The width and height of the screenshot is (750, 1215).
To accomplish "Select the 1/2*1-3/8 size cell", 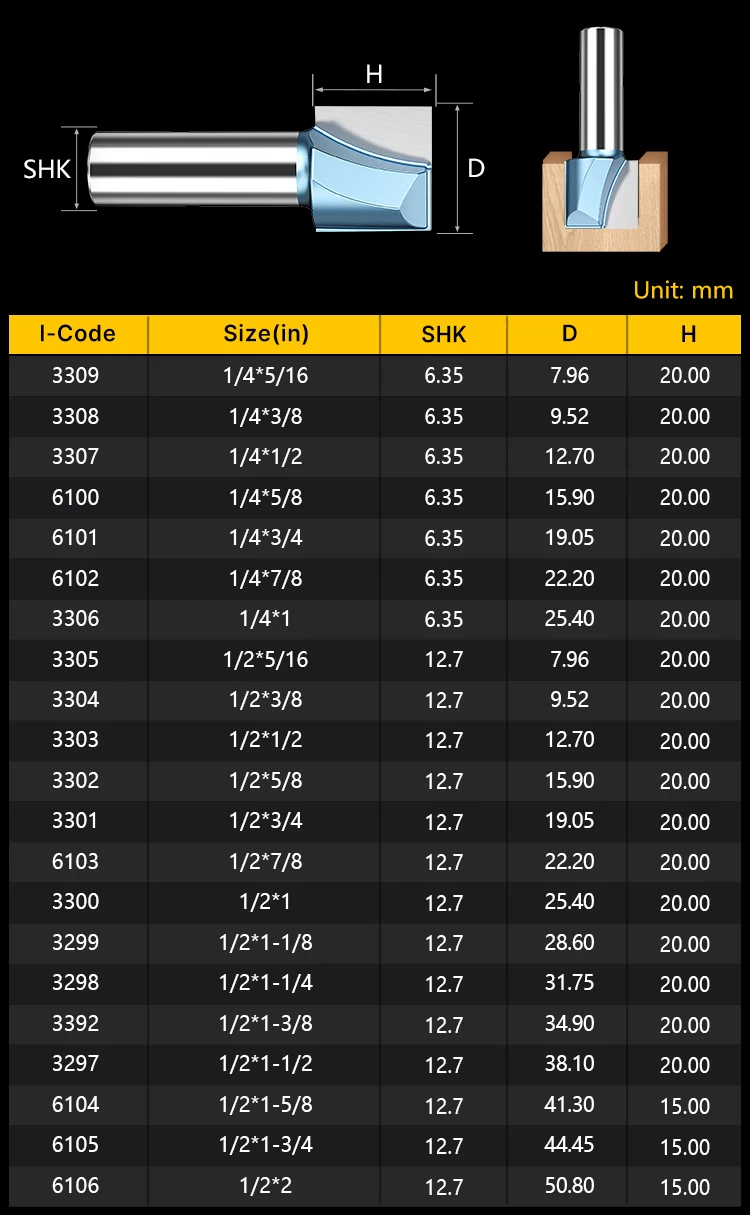I will click(x=265, y=1024).
